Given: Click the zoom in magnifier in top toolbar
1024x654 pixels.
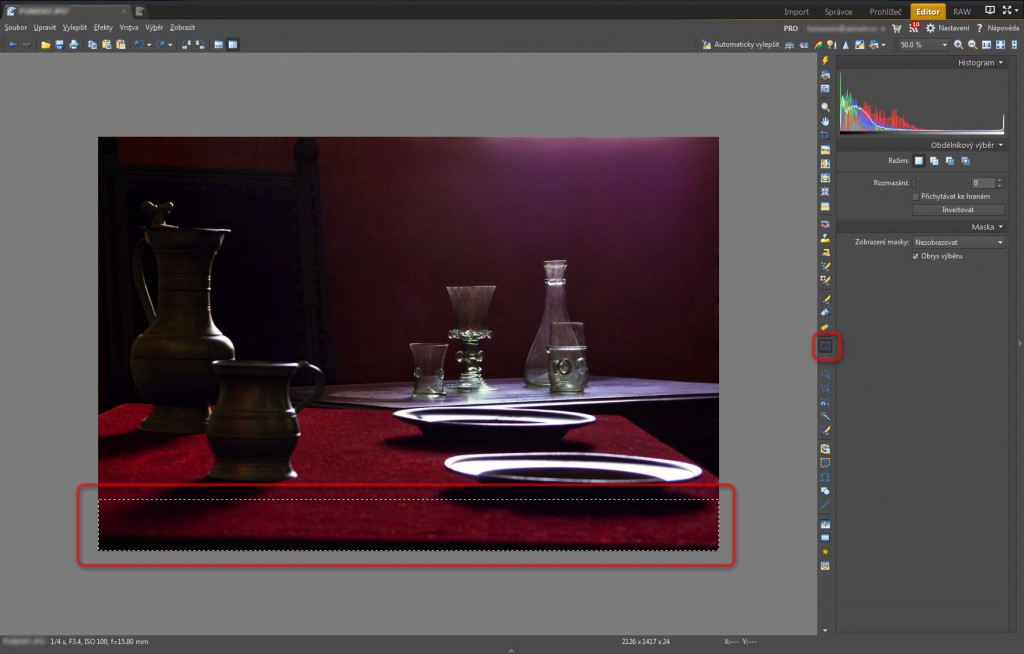Looking at the screenshot, I should (958, 44).
